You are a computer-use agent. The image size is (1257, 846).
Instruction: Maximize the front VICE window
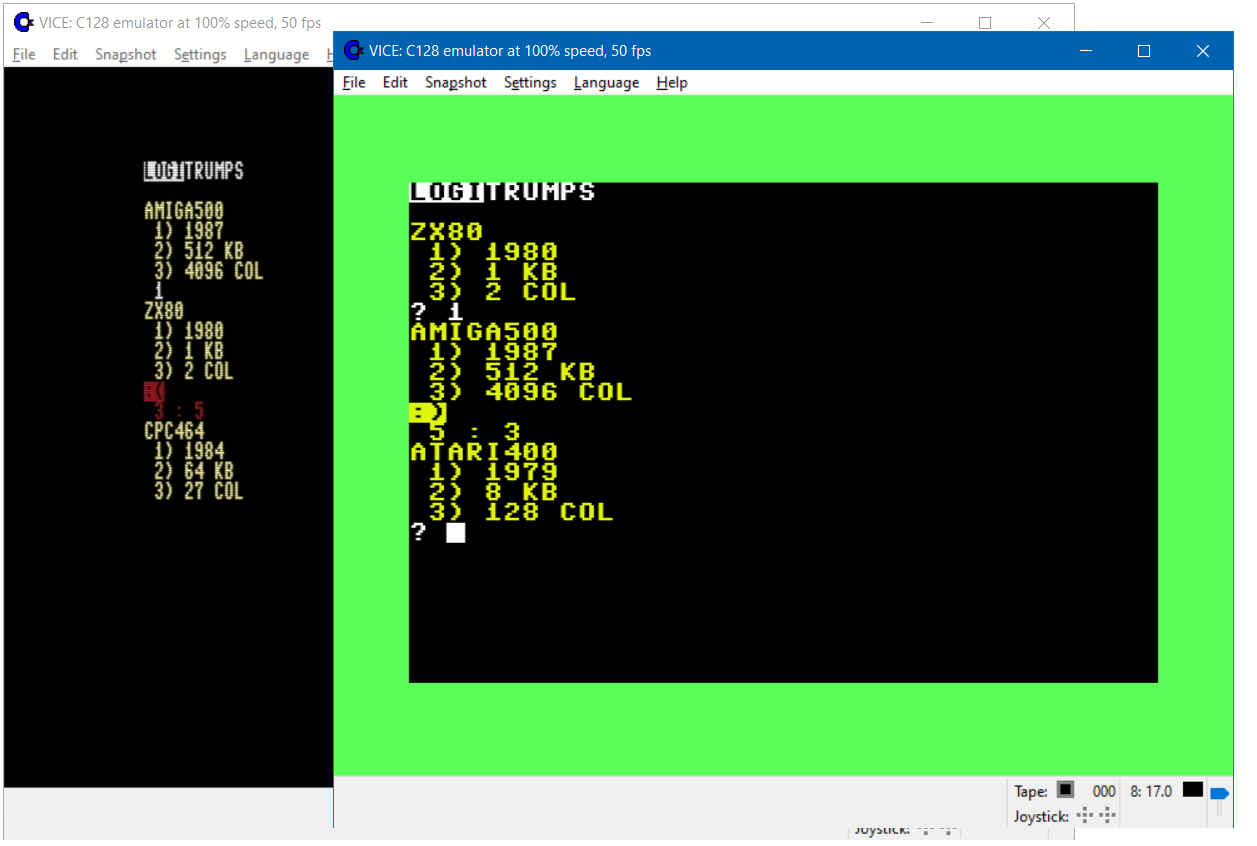click(1144, 51)
